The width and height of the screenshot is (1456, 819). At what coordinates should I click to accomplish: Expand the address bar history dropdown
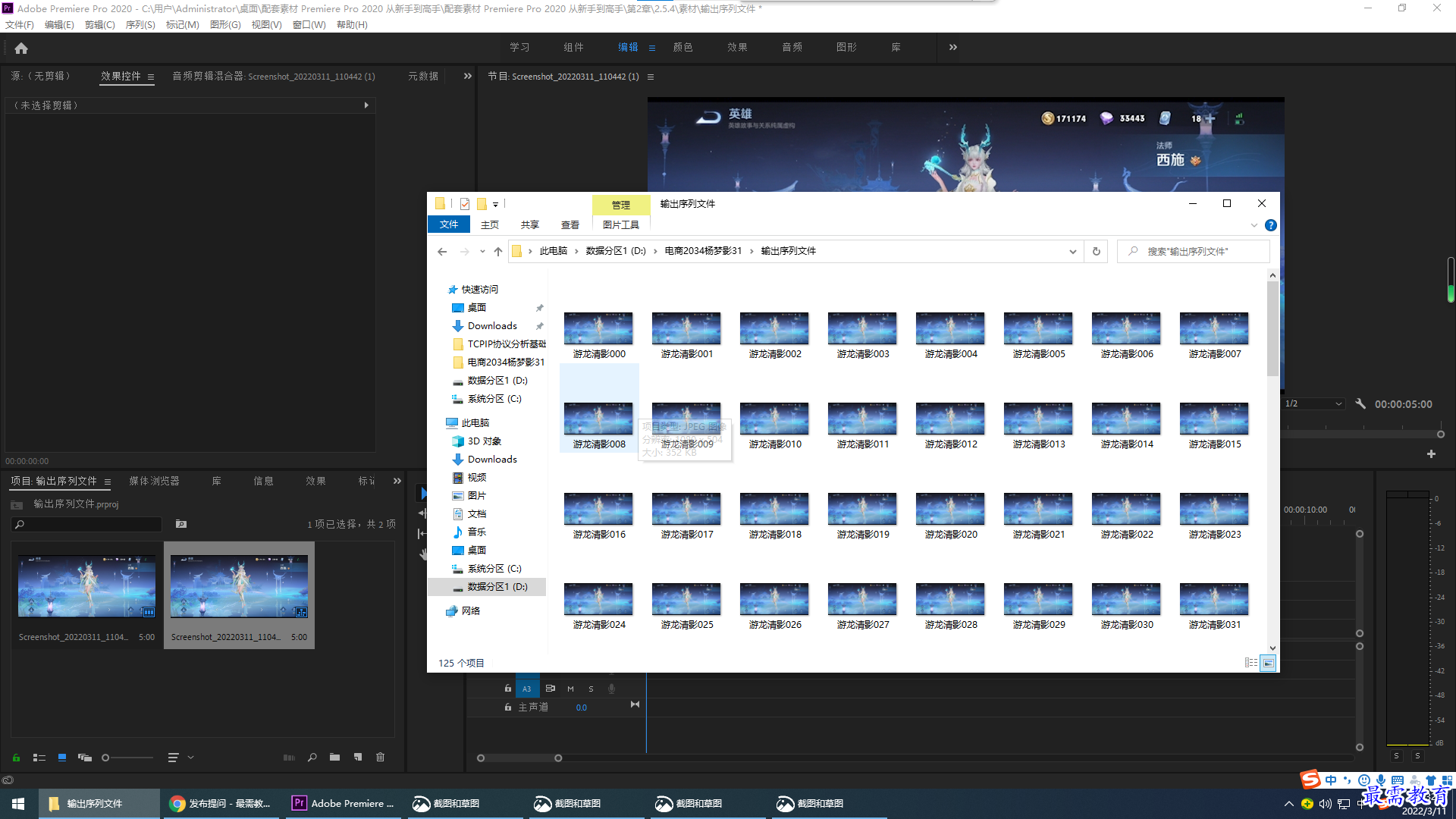click(x=1072, y=252)
